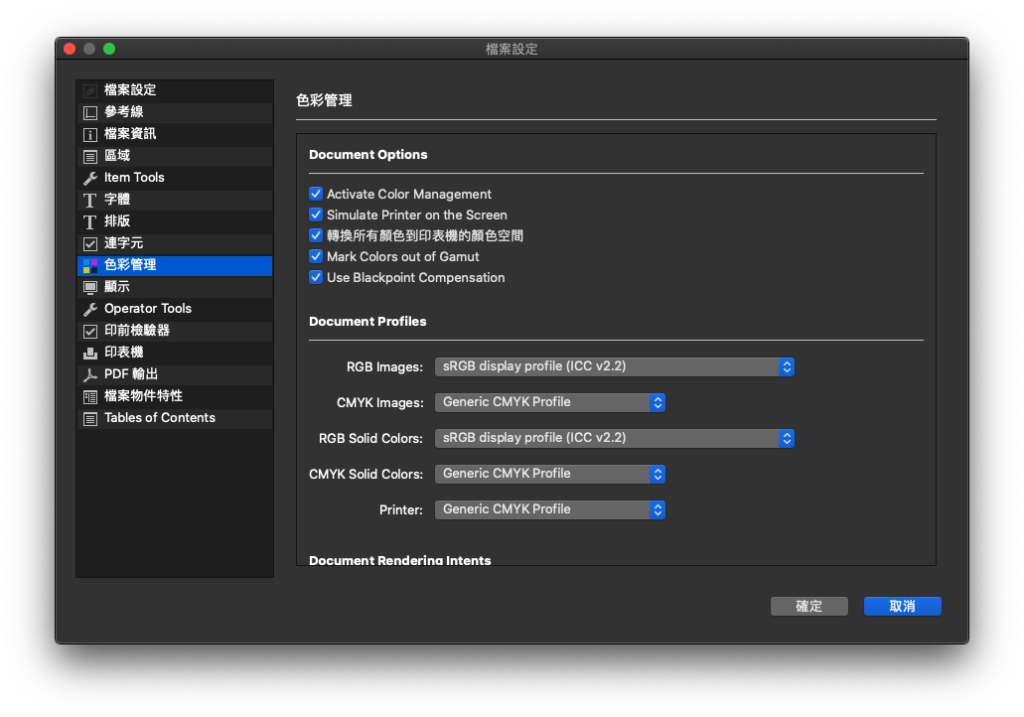Click the 檔案資訊 info icon
Image resolution: width=1024 pixels, height=717 pixels.
pos(90,135)
